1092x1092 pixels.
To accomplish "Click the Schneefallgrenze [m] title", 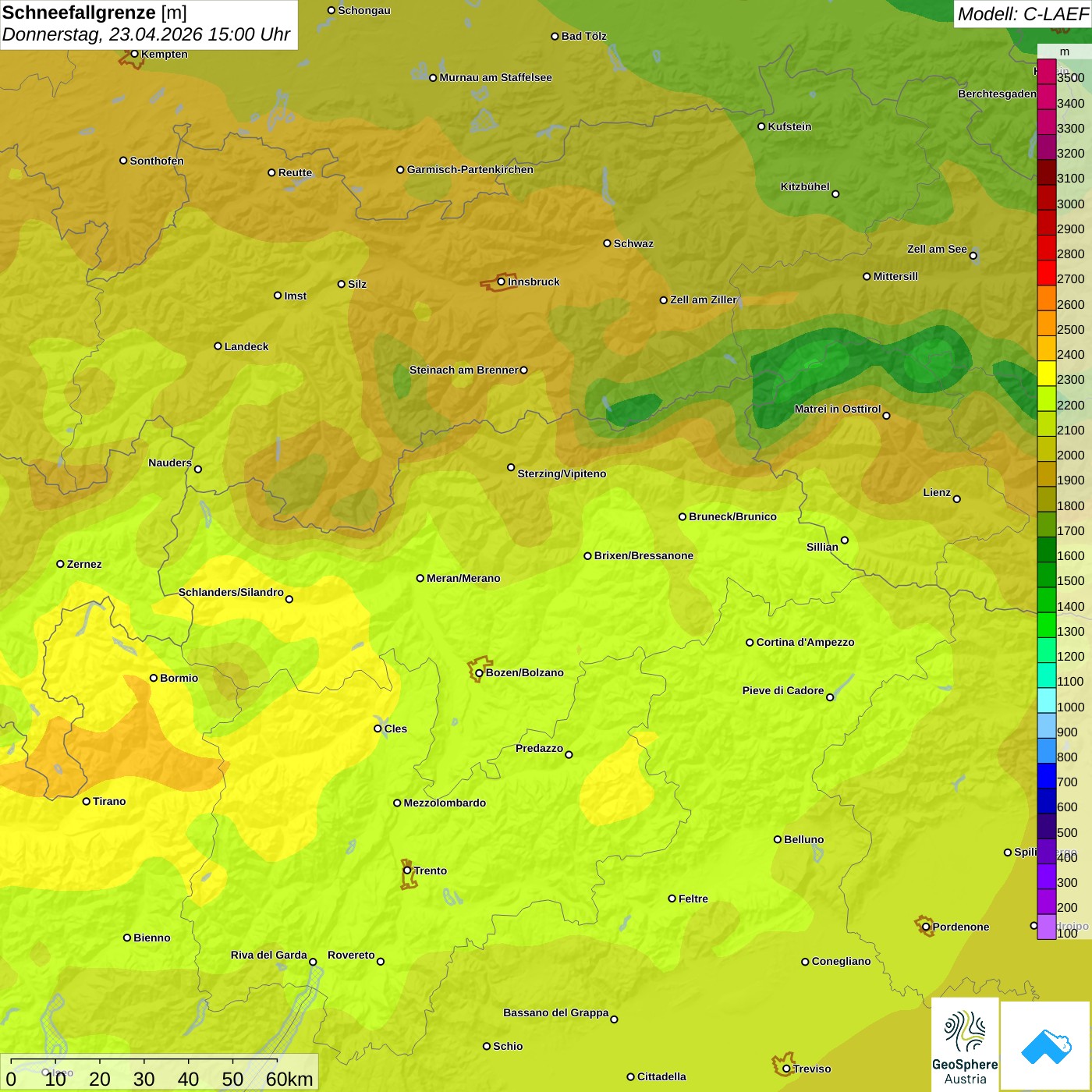I will [x=94, y=12].
